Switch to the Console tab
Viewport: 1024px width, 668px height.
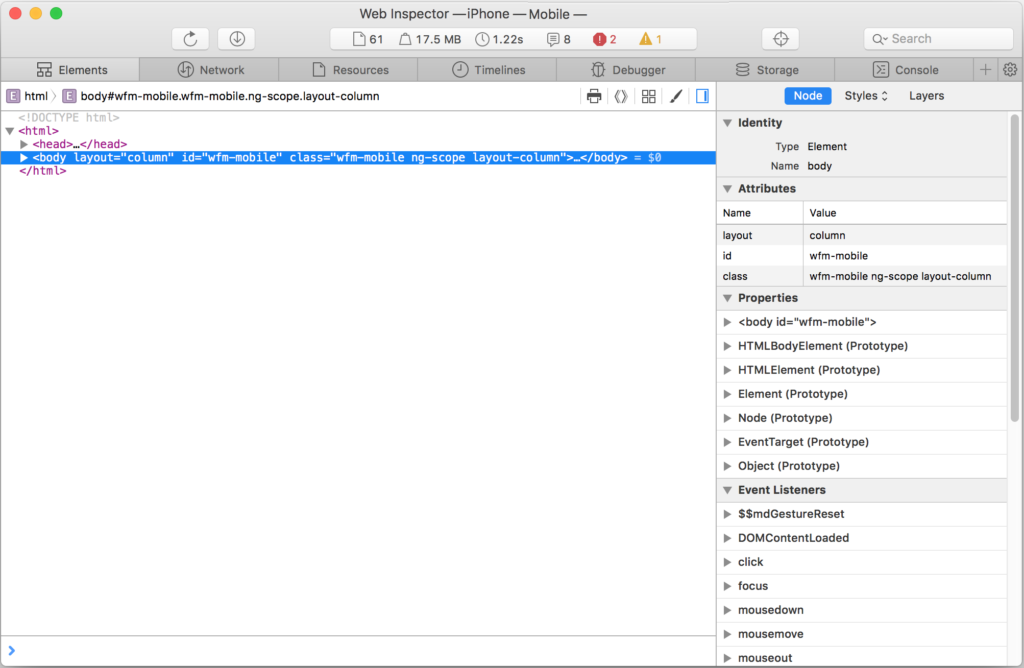click(x=905, y=70)
